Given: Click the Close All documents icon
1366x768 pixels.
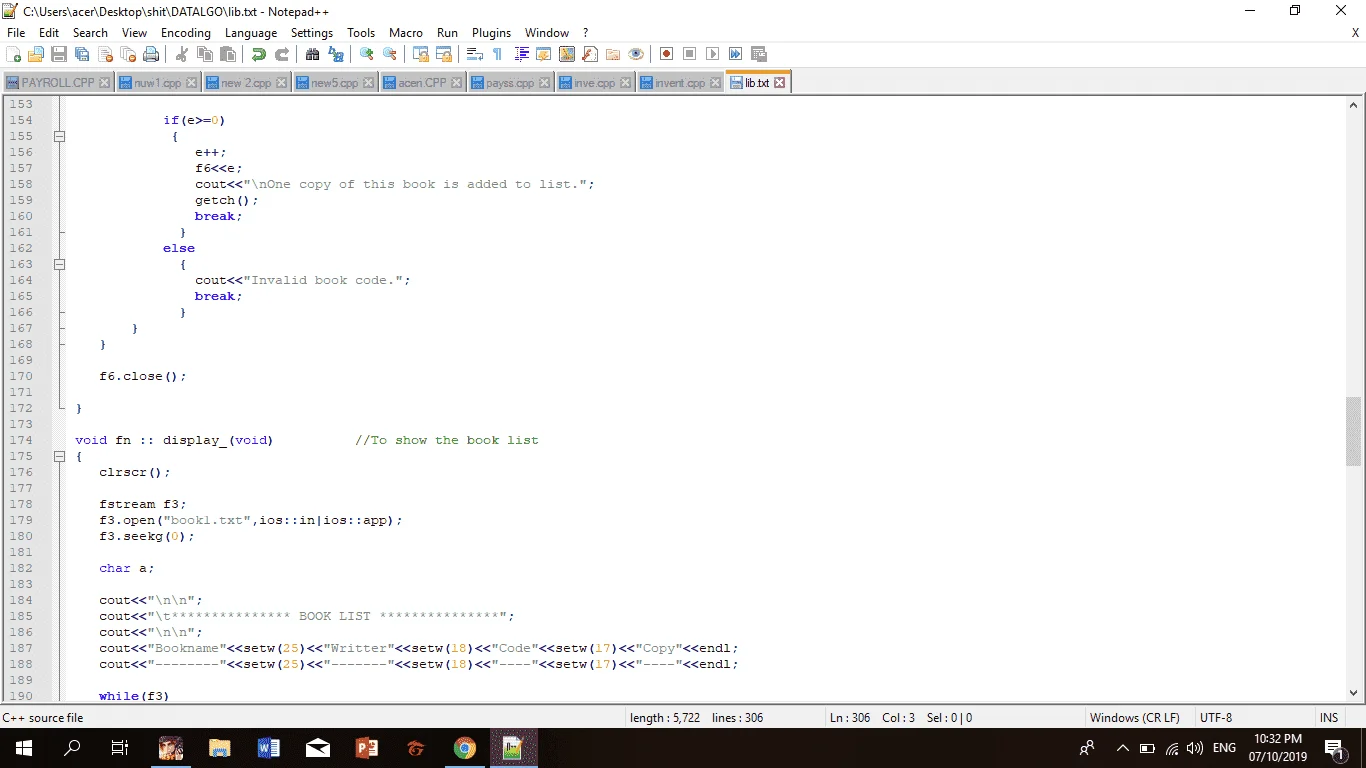Looking at the screenshot, I should 128,54.
